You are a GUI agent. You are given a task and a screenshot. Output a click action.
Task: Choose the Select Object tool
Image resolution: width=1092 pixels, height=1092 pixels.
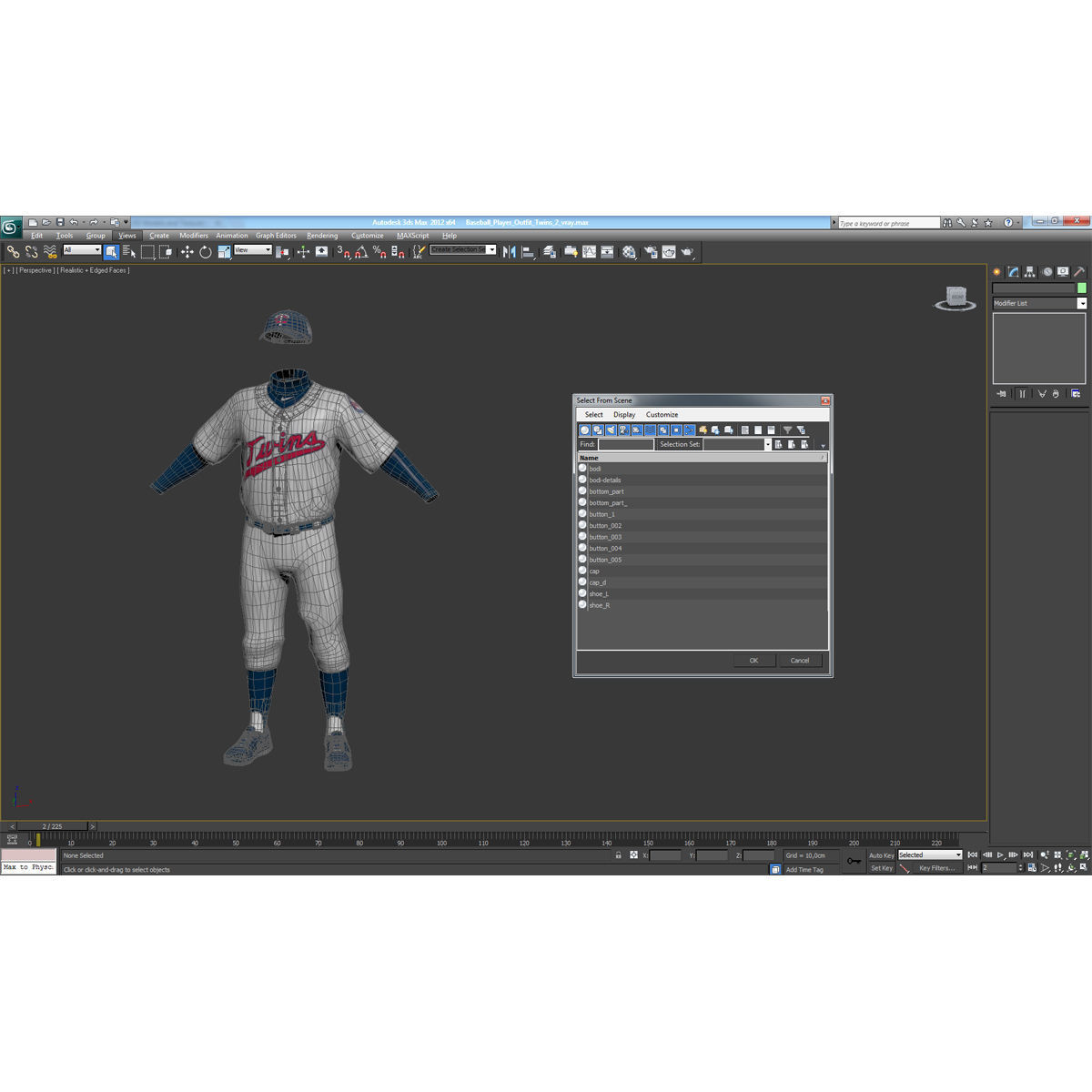[x=111, y=252]
